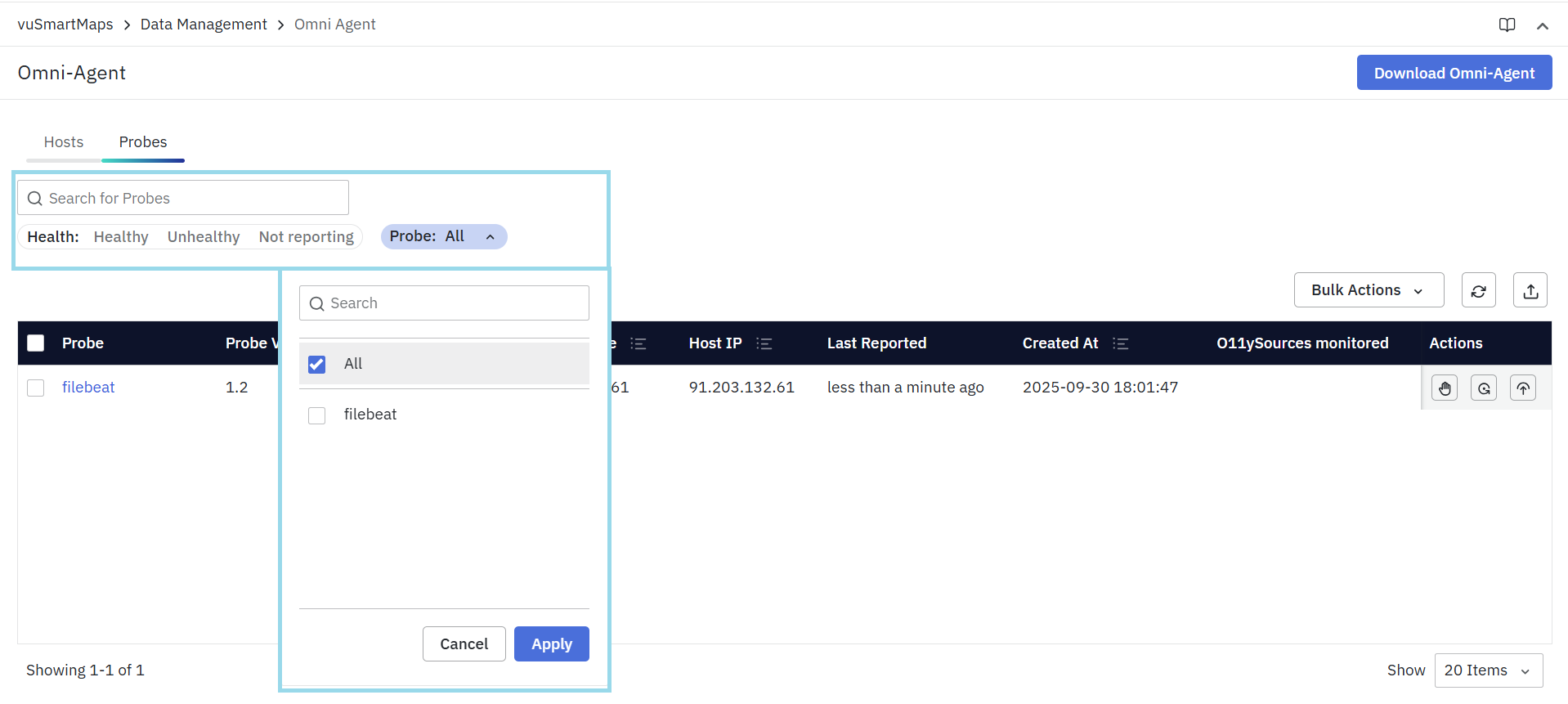Click the Apply button
Image resolution: width=1568 pixels, height=704 pixels.
click(551, 644)
